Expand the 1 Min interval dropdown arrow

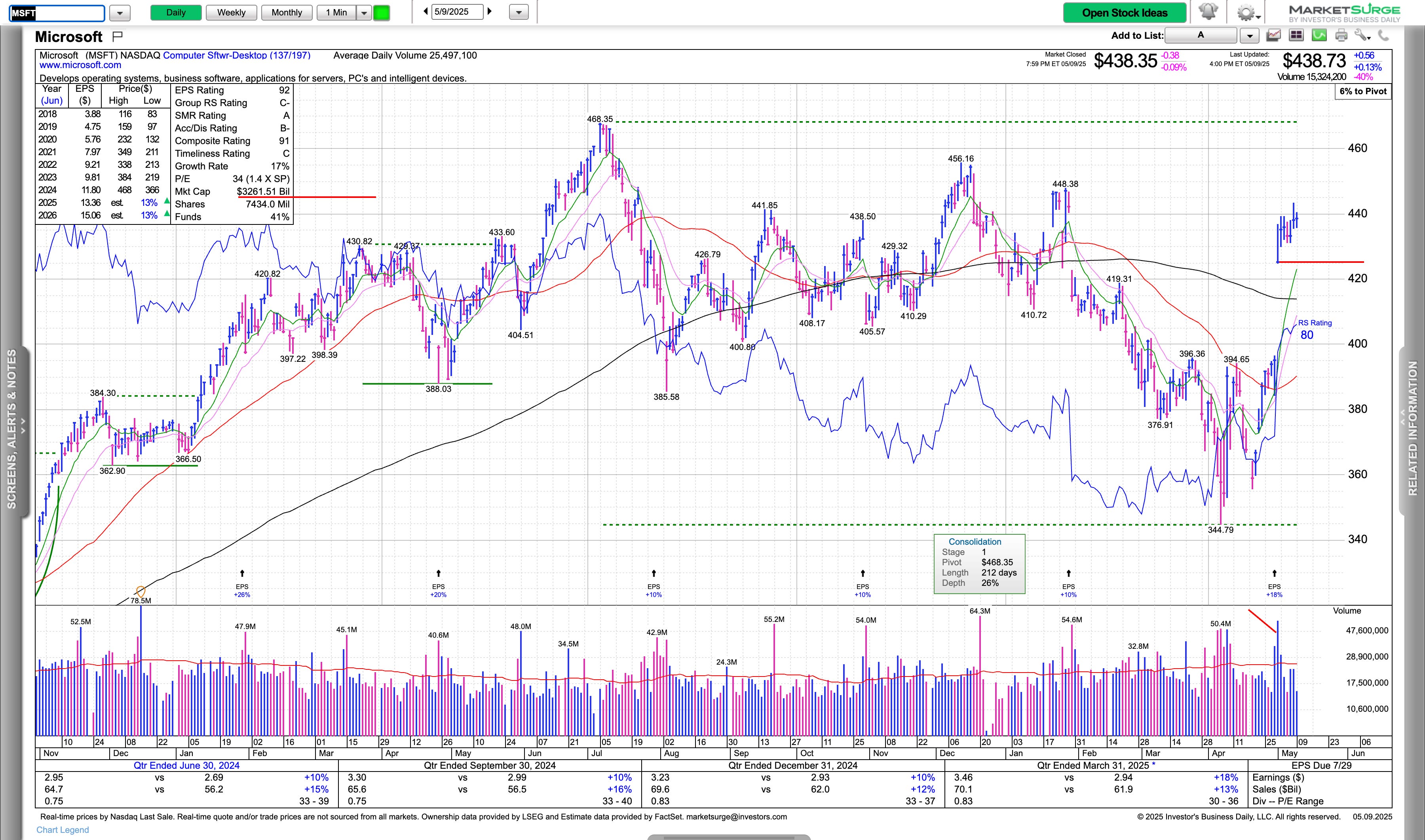pos(364,12)
